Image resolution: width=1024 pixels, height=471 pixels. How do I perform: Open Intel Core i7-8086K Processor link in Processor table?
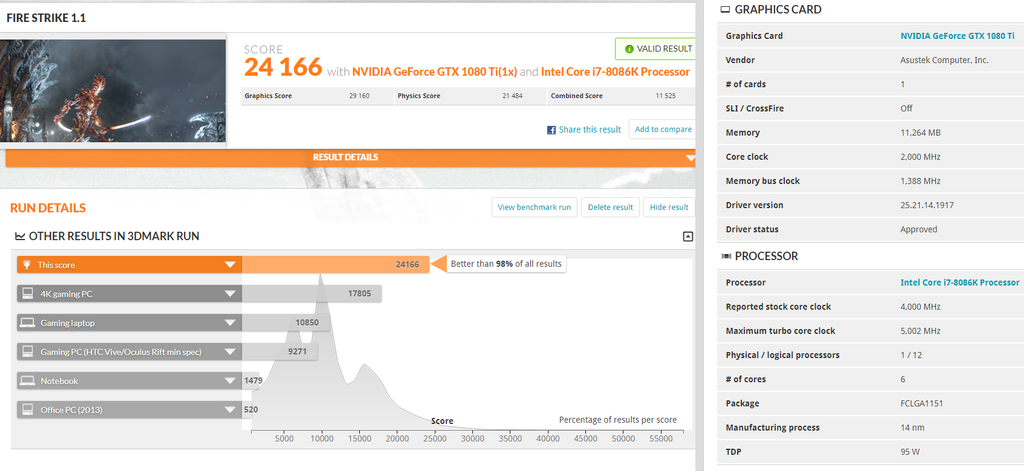959,282
